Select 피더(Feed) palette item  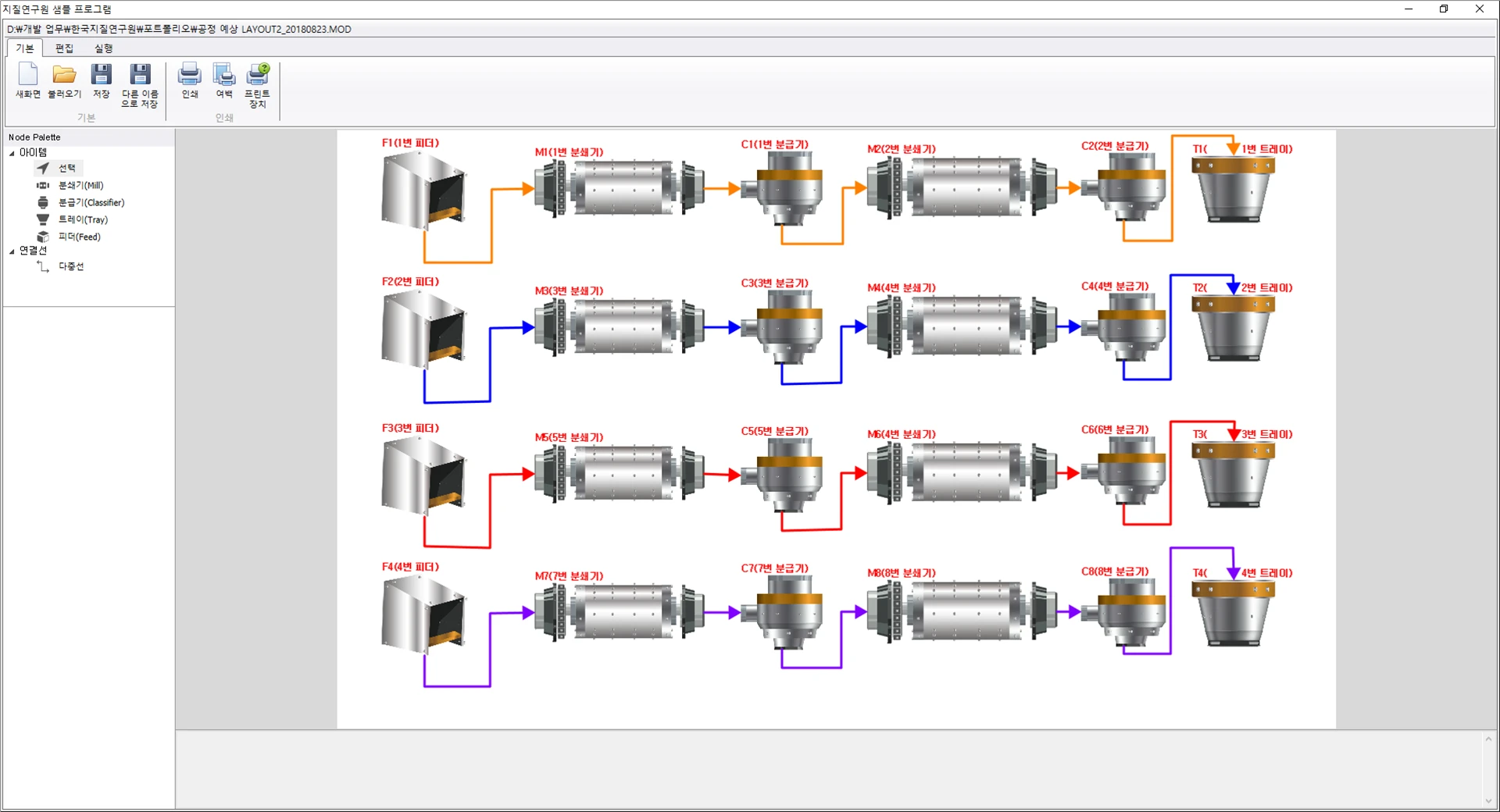69,237
